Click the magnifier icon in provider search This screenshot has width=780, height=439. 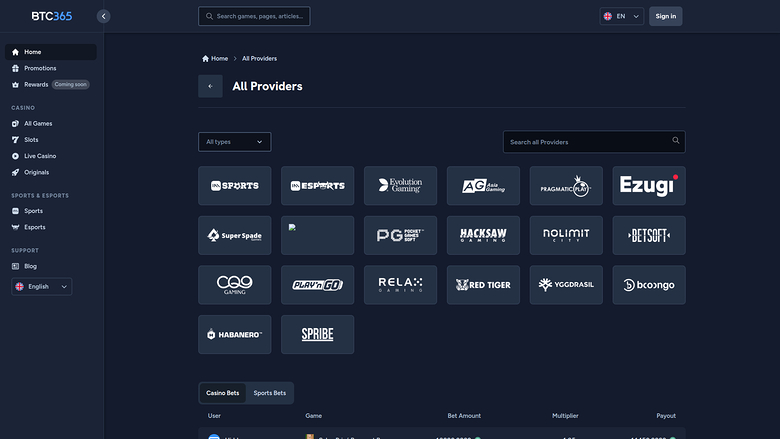[676, 141]
